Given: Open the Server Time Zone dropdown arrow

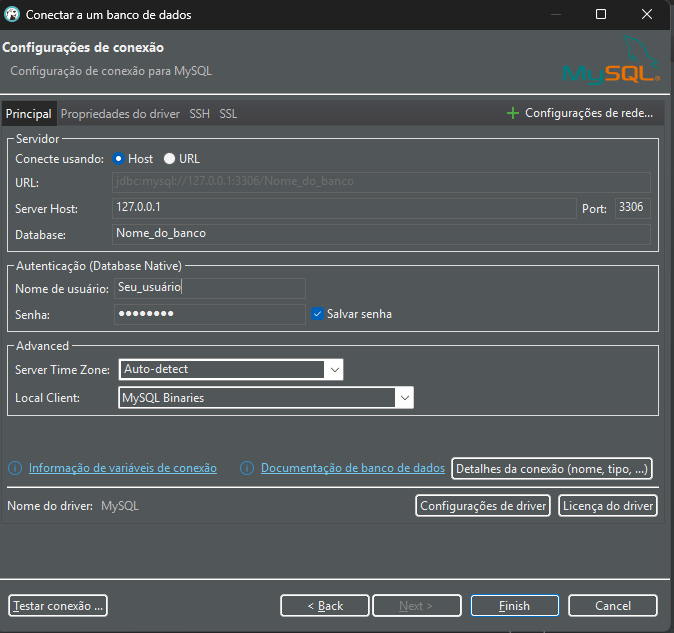Looking at the screenshot, I should click(334, 370).
